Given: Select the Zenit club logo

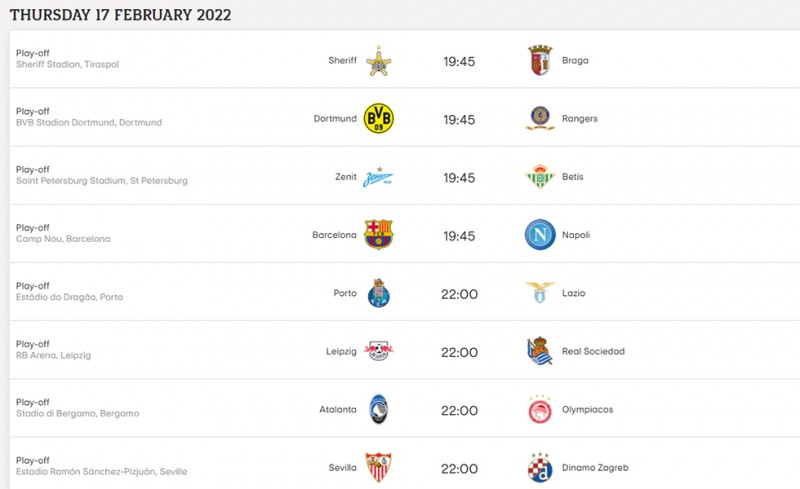Looking at the screenshot, I should pyautogui.click(x=378, y=177).
